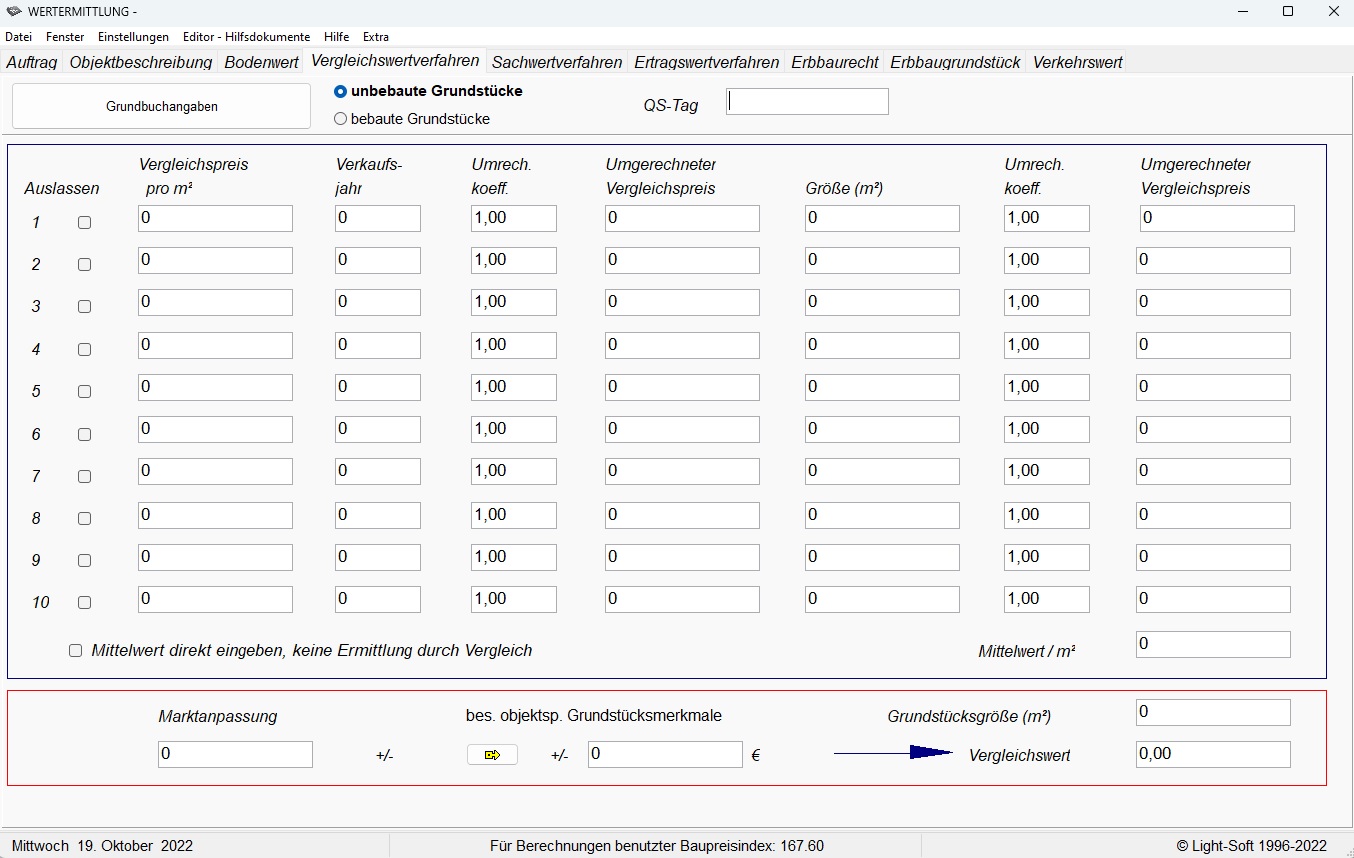Click the date Mittwoch 19. Oktober 2022
1354x858 pixels.
[102, 846]
